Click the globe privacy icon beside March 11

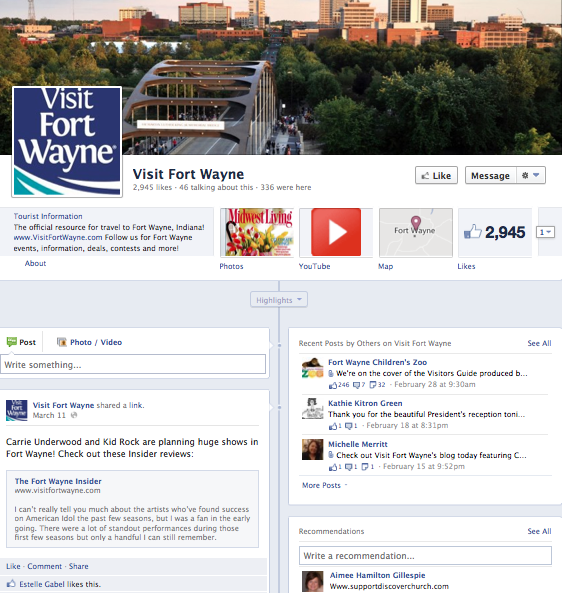coord(74,415)
